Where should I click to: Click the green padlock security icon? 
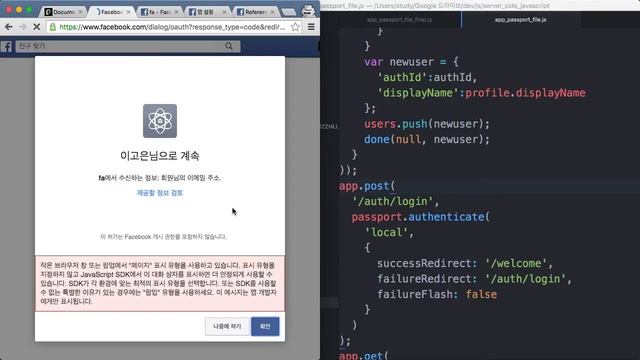(x=53, y=27)
